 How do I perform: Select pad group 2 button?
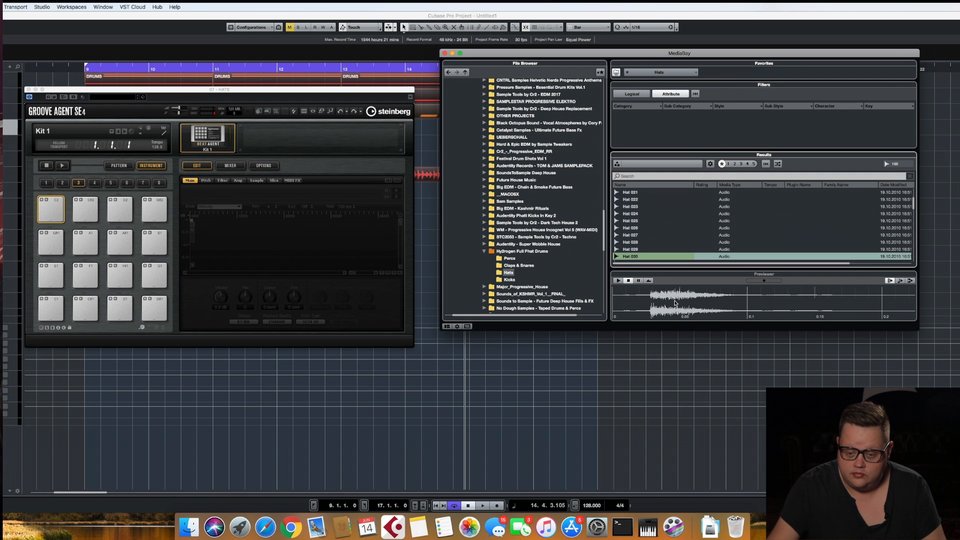[x=62, y=182]
